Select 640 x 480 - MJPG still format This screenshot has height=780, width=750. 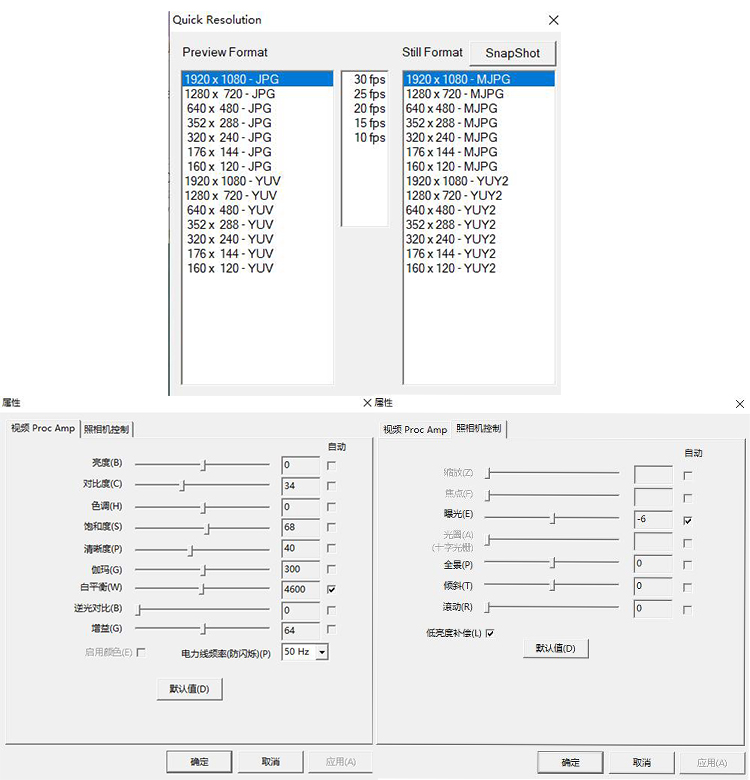[451, 108]
